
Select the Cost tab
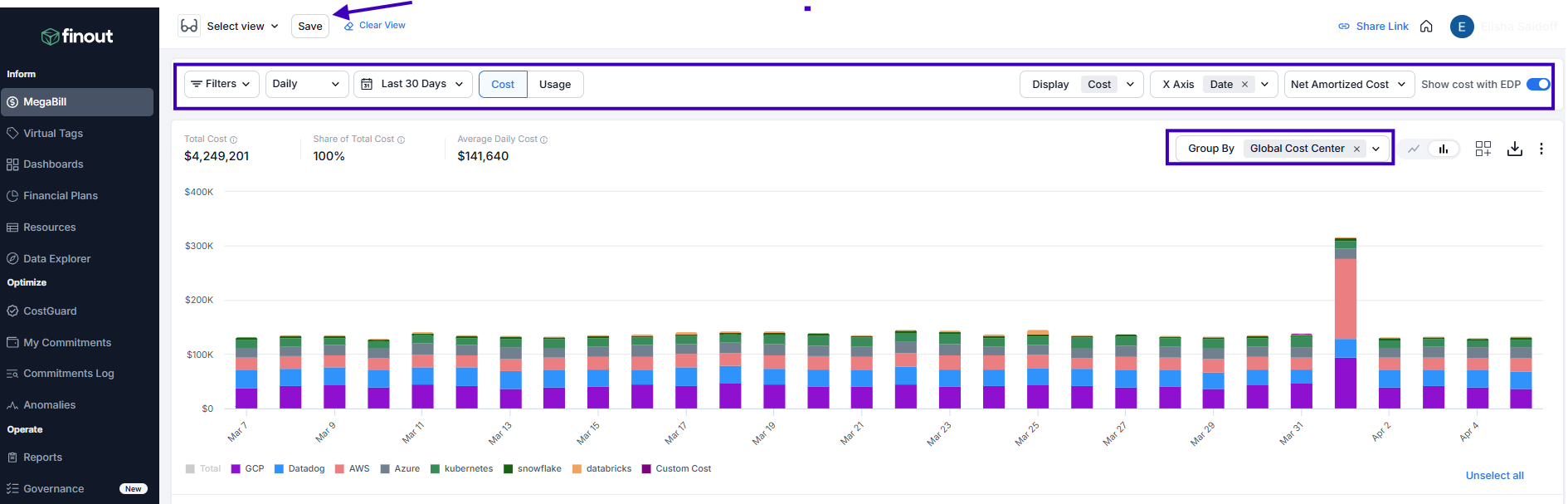[x=503, y=84]
